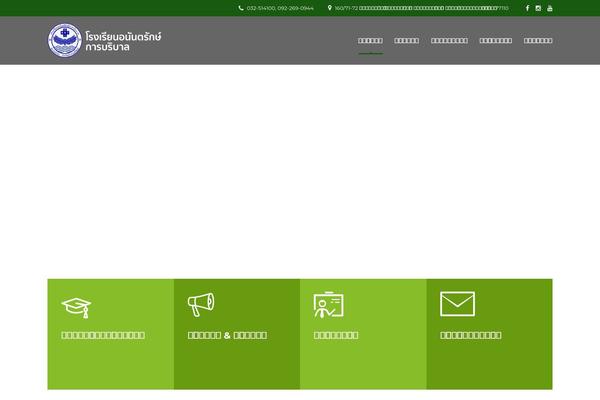This screenshot has width=600, height=400.
Task: Open the title under the envelope icon
Action: point(471,335)
